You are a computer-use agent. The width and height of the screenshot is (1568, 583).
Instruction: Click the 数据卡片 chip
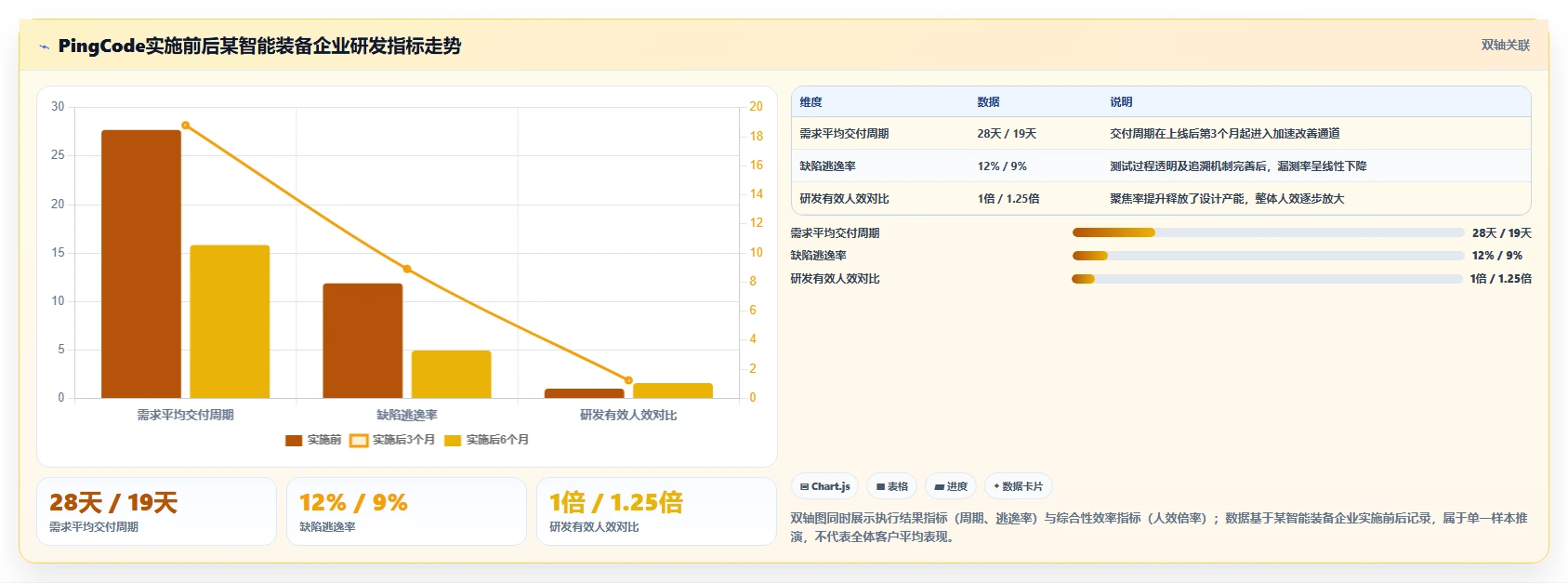(1019, 486)
